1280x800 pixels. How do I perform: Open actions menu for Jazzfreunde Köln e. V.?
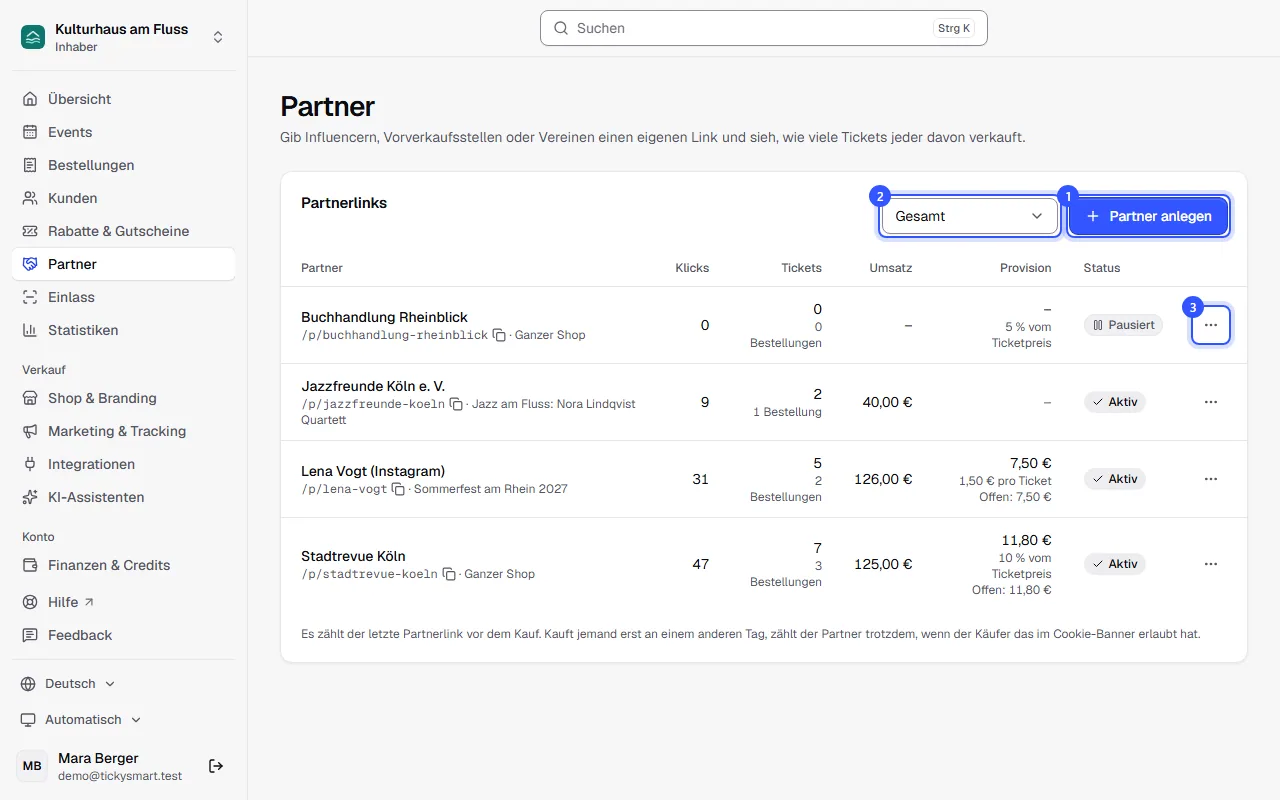point(1211,402)
